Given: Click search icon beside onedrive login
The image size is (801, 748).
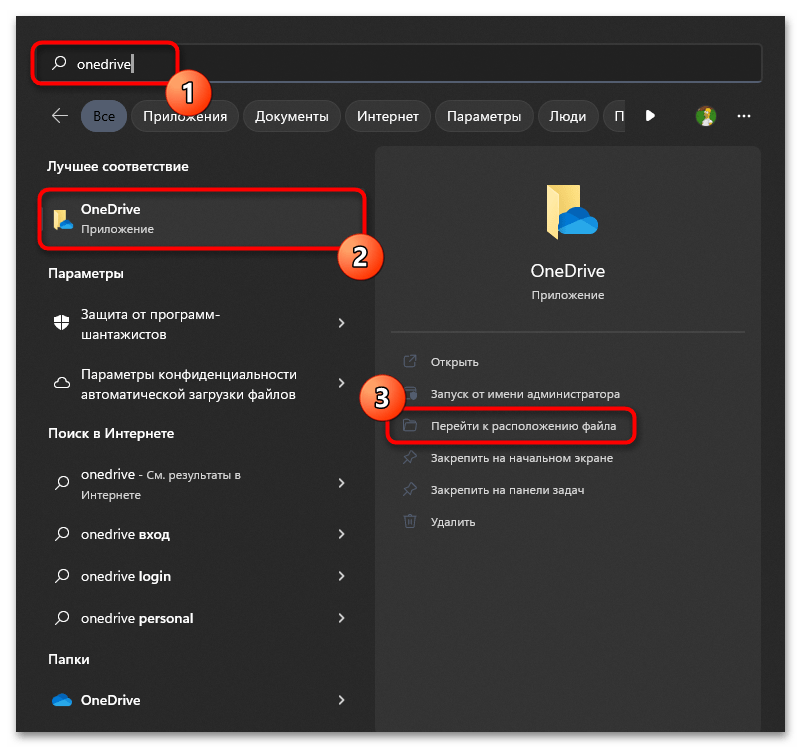Looking at the screenshot, I should click(x=62, y=576).
